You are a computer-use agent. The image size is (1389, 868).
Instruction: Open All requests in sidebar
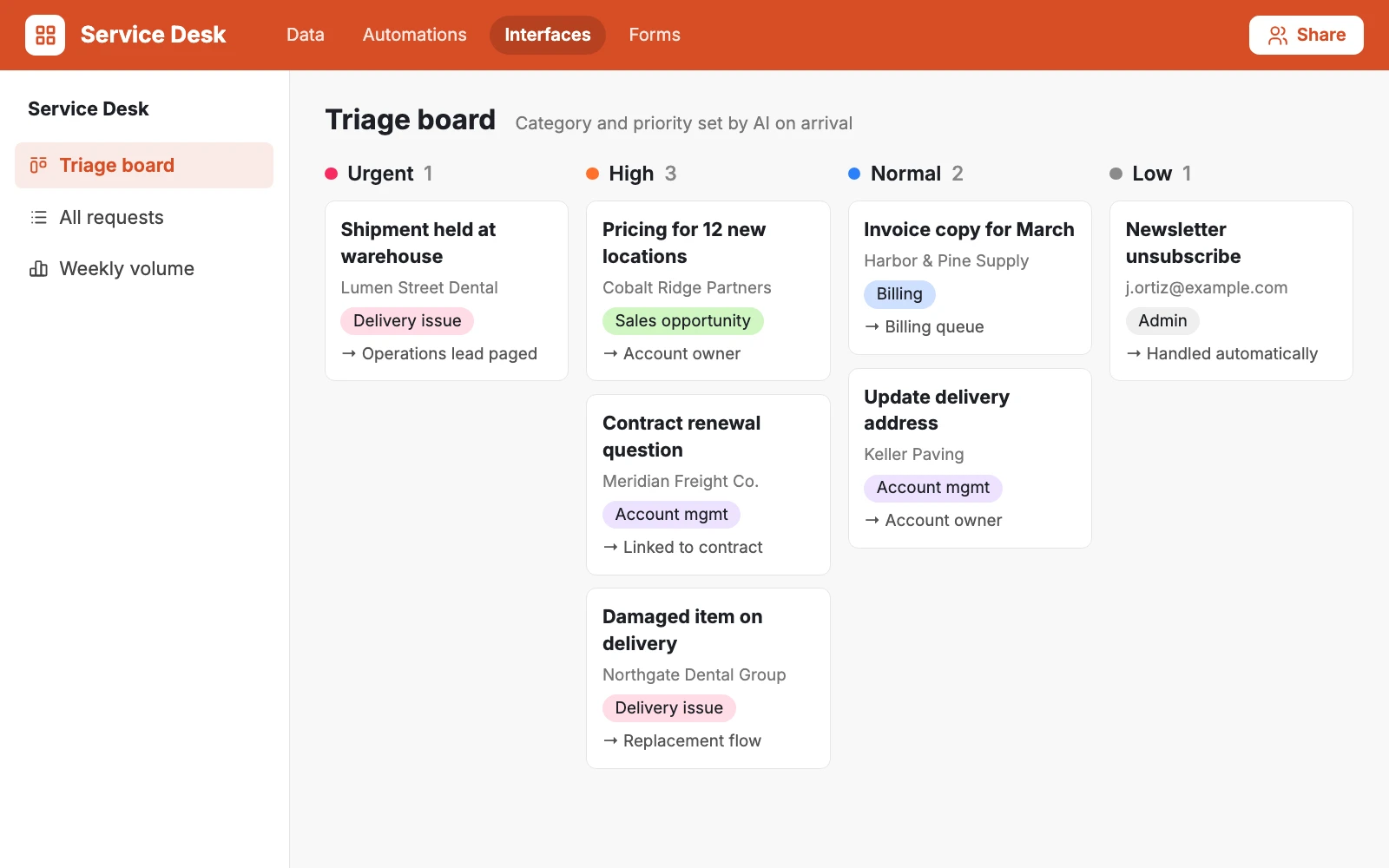click(144, 217)
